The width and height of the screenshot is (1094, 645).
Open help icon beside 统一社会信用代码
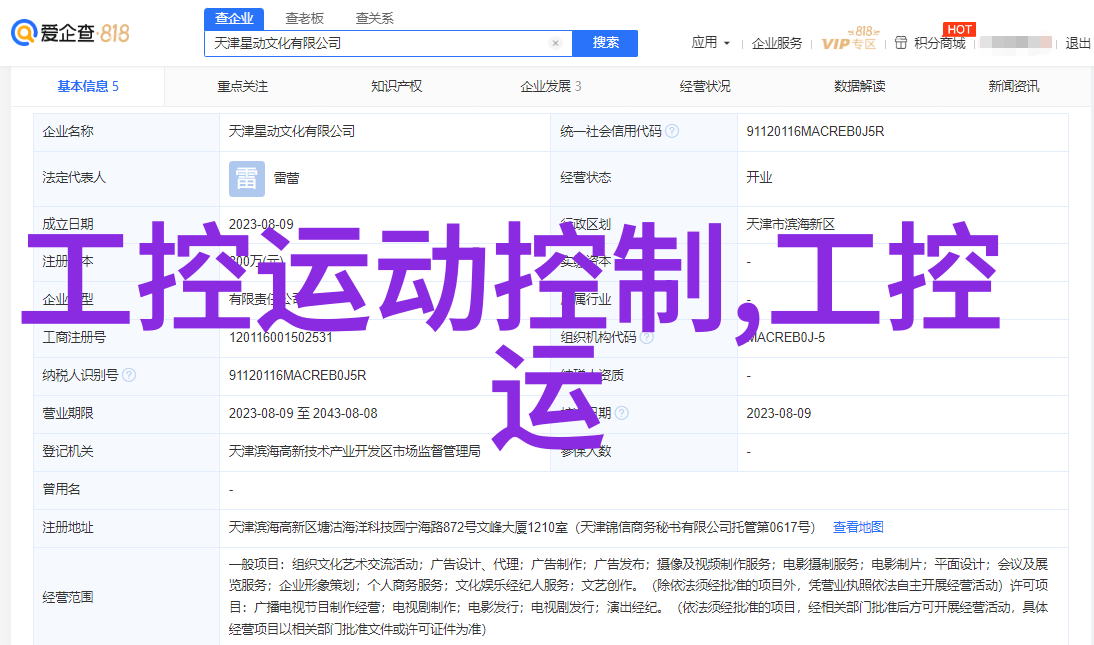672,131
